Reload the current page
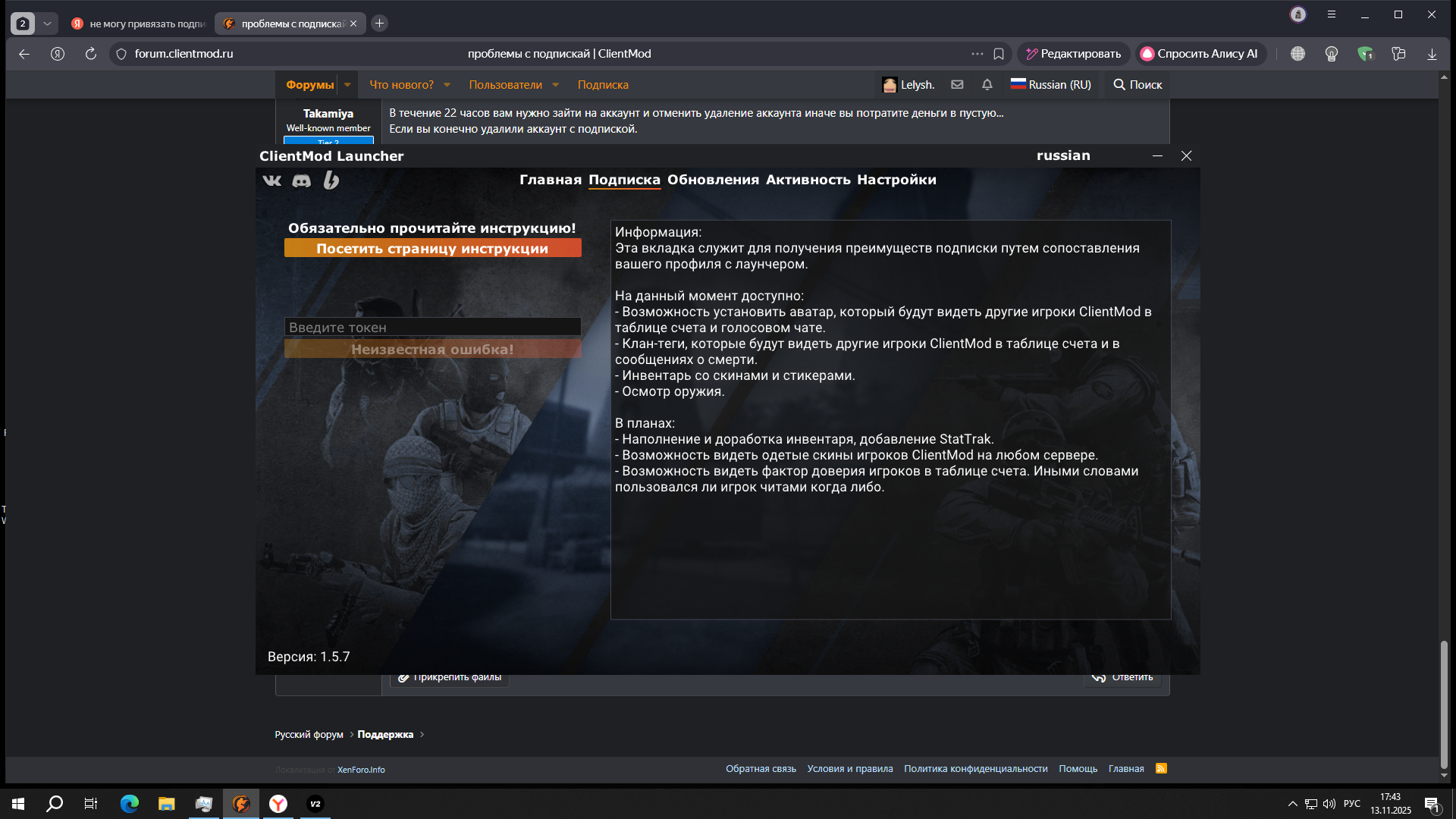Screen dimensions: 1456x819 (91, 54)
